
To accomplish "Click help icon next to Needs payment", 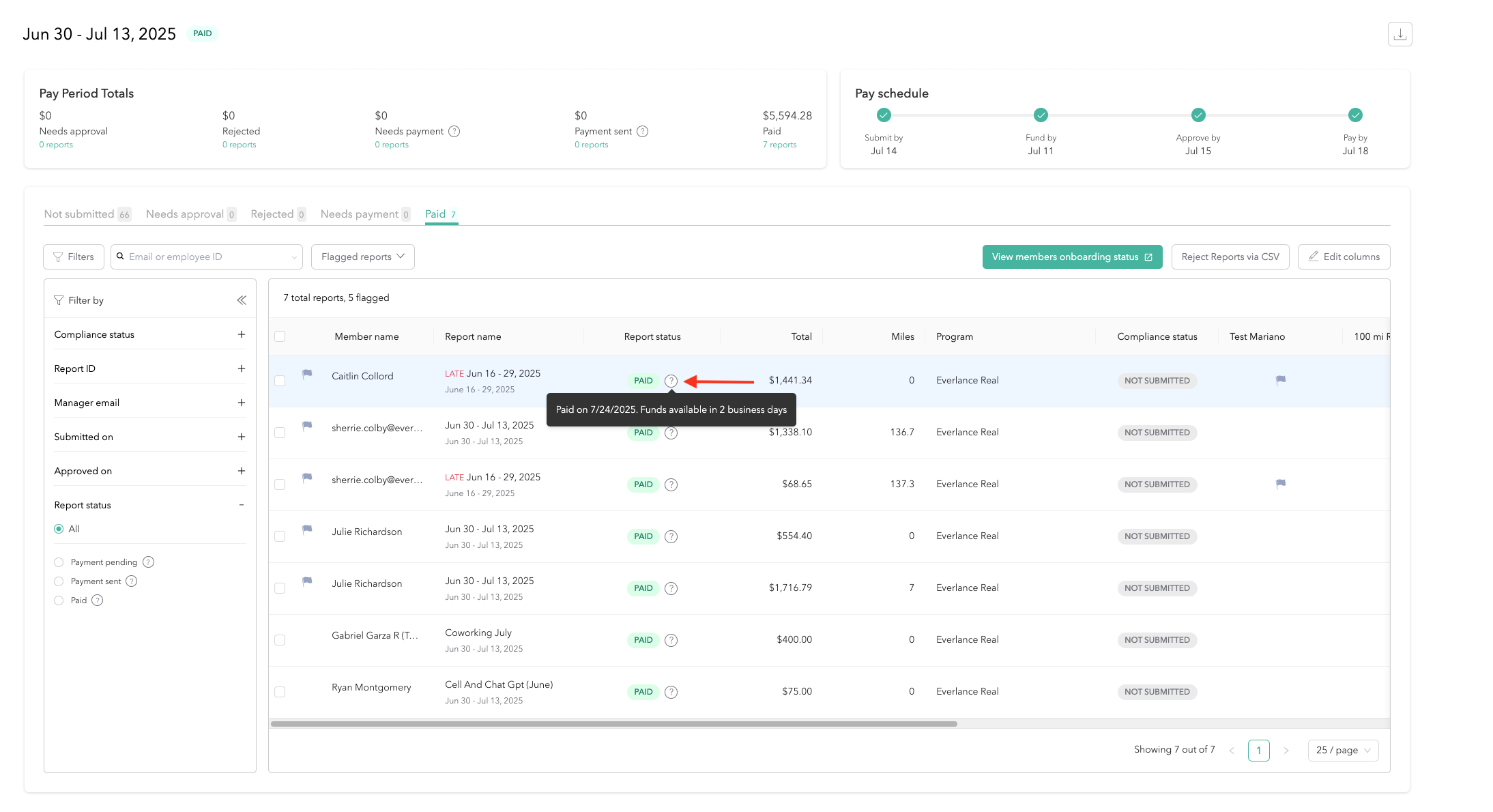I will click(454, 131).
